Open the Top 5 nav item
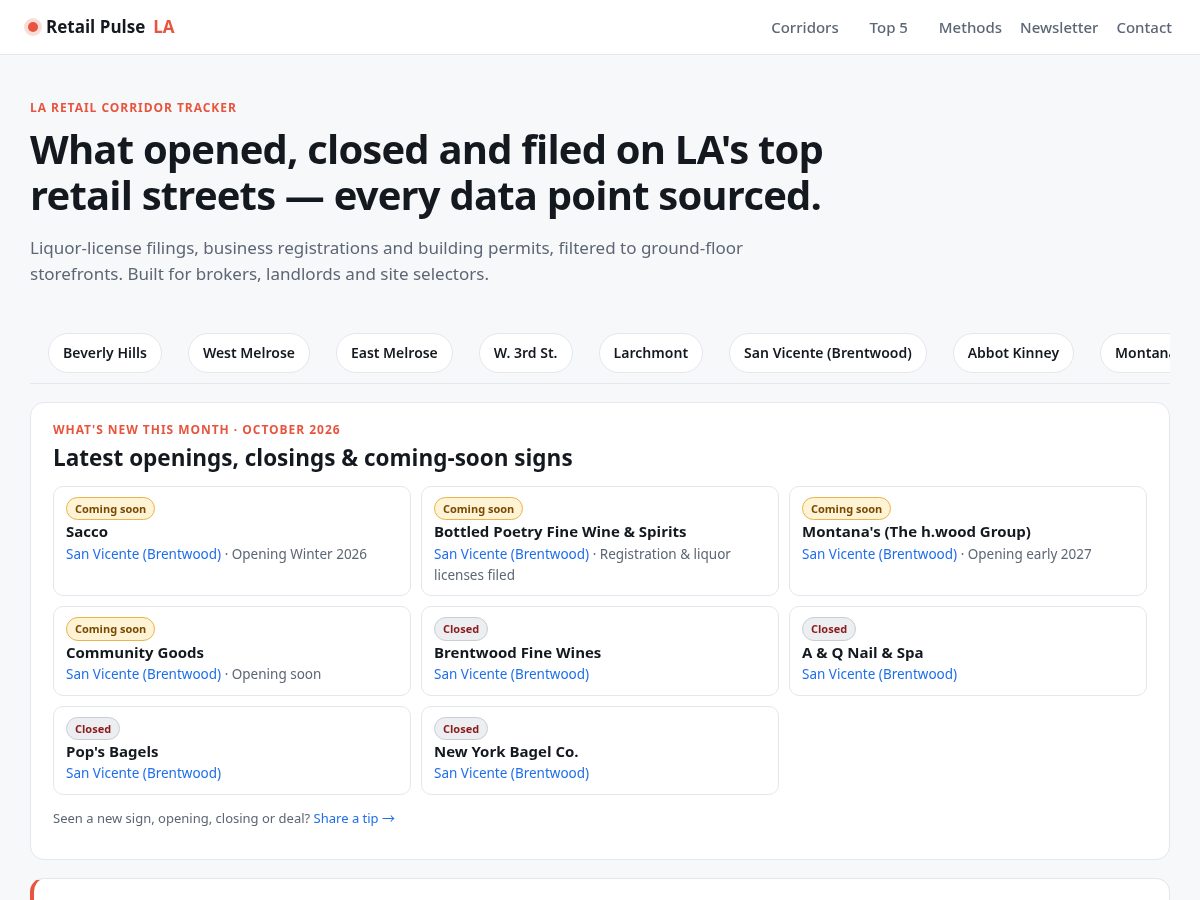 [x=889, y=27]
